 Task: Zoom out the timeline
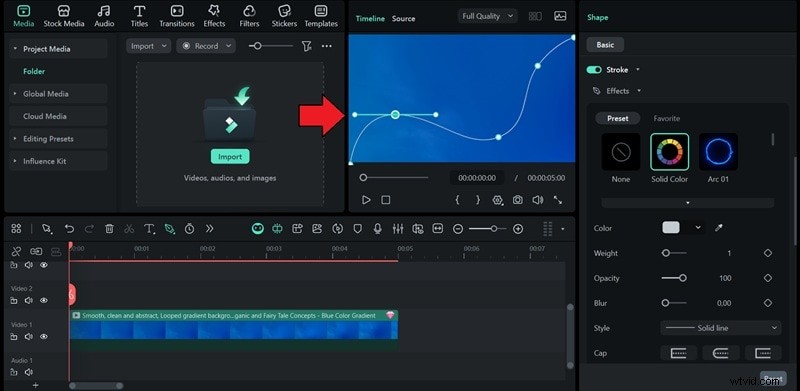coord(458,229)
